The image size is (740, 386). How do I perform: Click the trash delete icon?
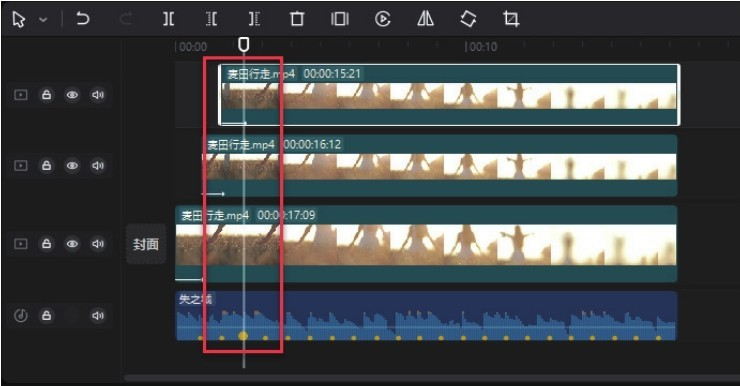297,19
